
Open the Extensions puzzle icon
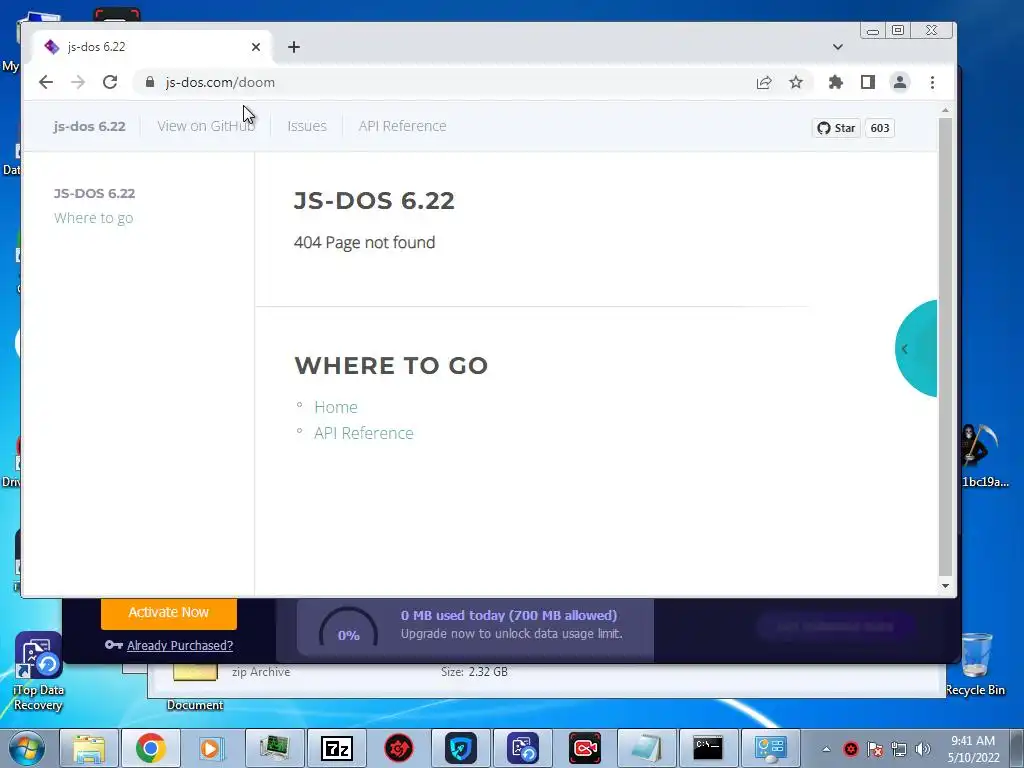tap(835, 82)
